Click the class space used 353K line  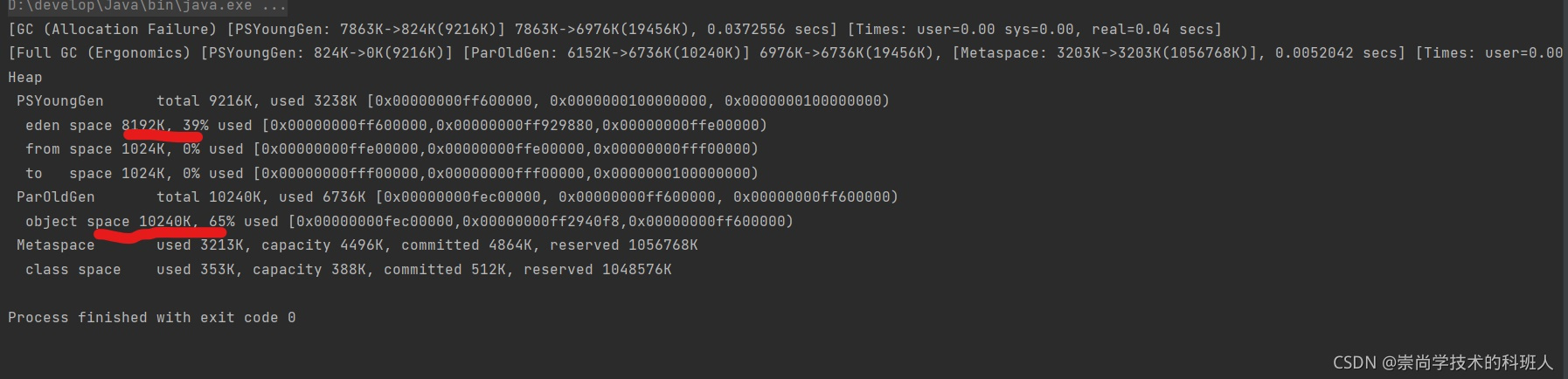(348, 270)
